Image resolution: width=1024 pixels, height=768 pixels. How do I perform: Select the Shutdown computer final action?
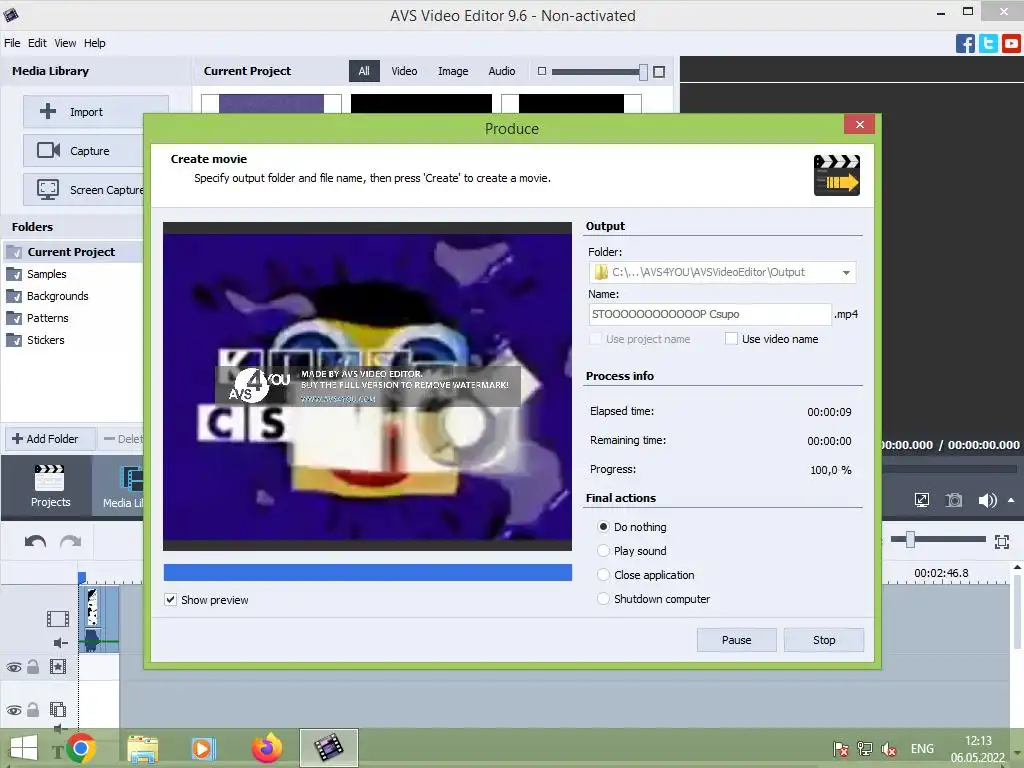point(603,599)
